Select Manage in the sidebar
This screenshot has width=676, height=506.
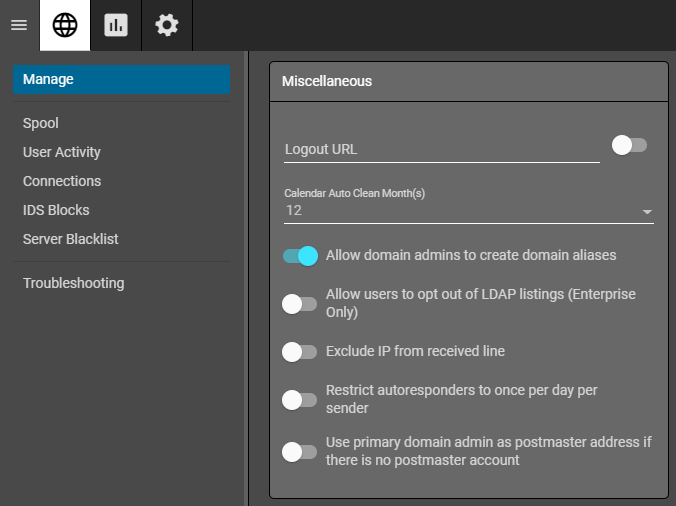click(121, 79)
